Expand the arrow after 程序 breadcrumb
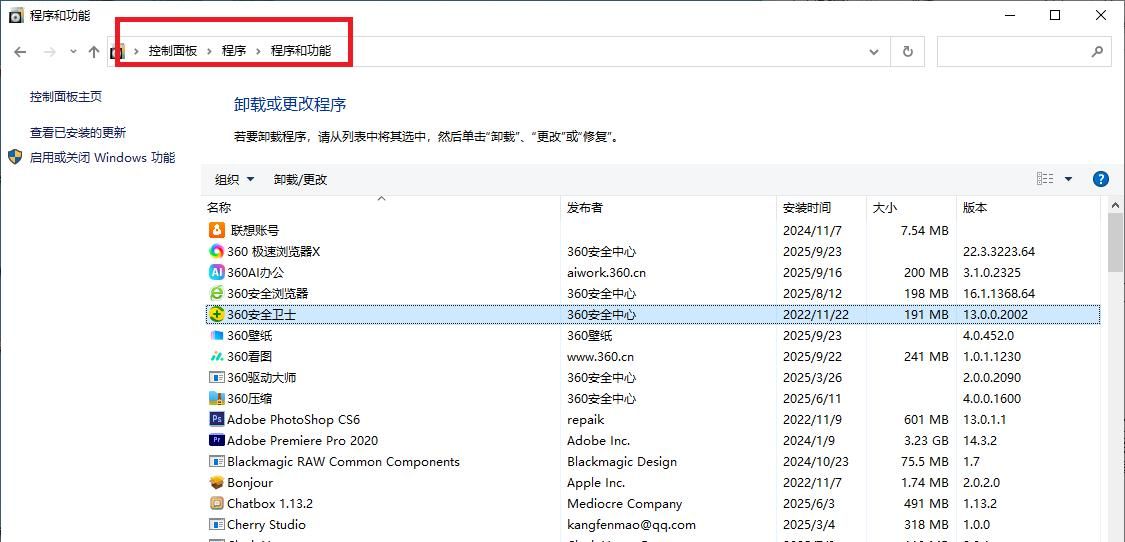This screenshot has width=1125, height=542. pyautogui.click(x=258, y=52)
